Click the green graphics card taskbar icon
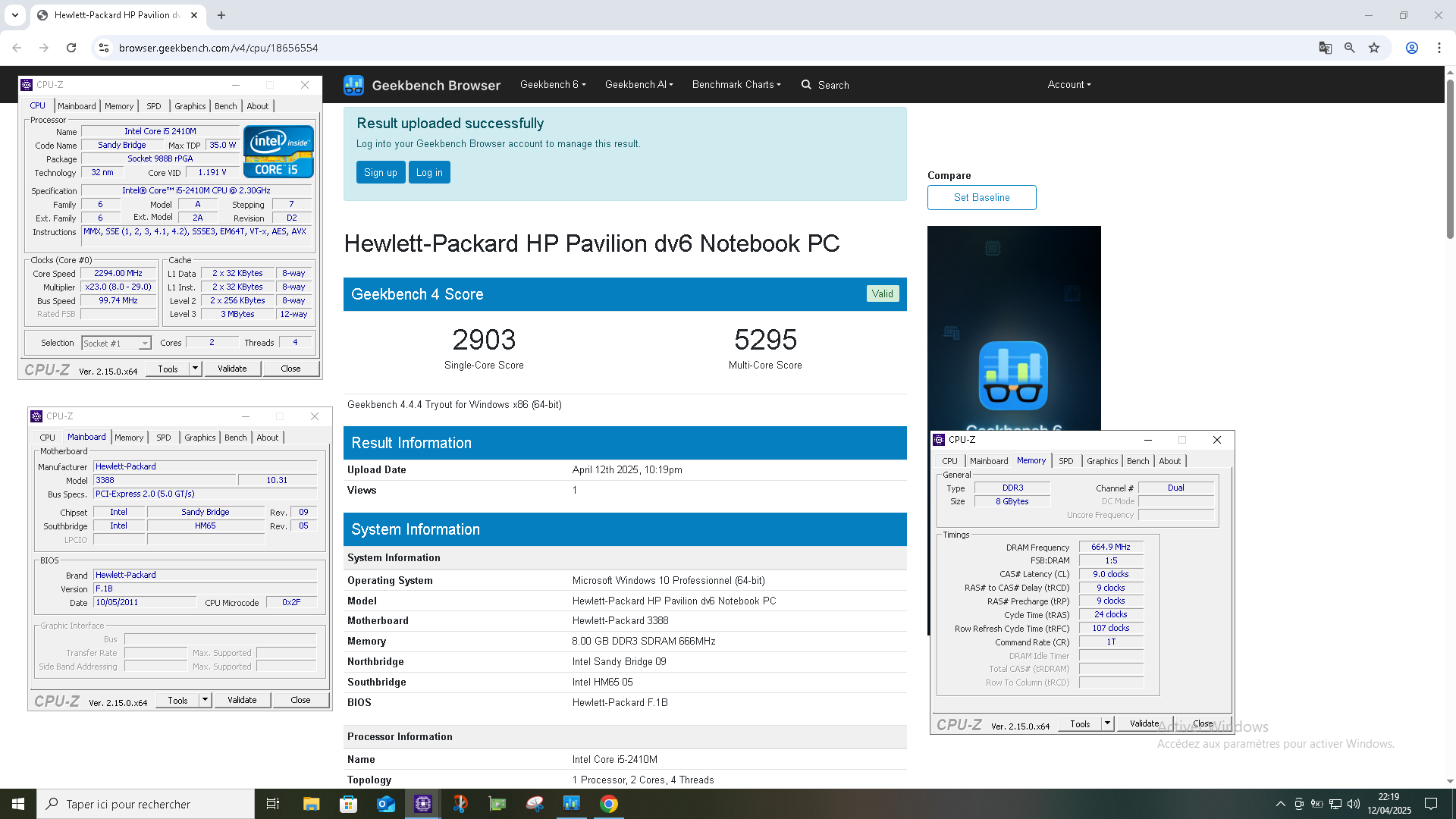 (497, 804)
